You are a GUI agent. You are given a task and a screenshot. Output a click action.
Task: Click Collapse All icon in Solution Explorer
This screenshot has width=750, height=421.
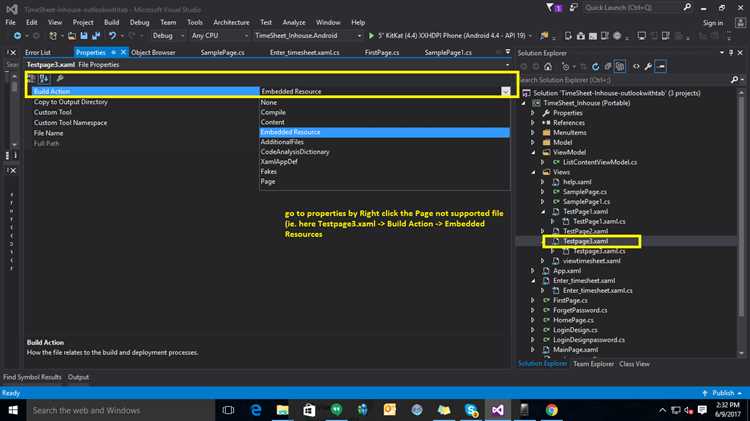607,66
